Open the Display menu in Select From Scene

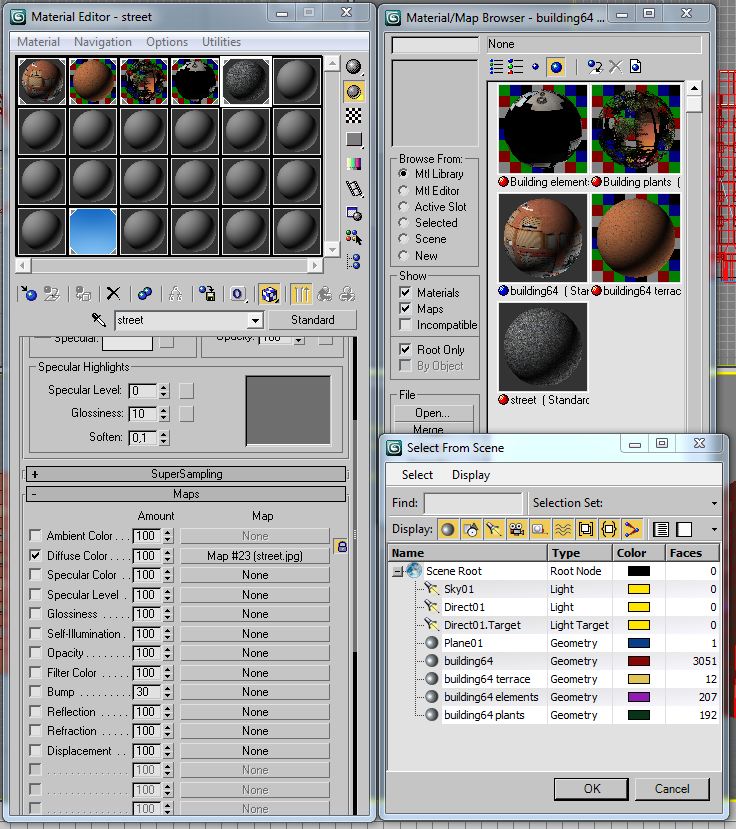pos(471,475)
